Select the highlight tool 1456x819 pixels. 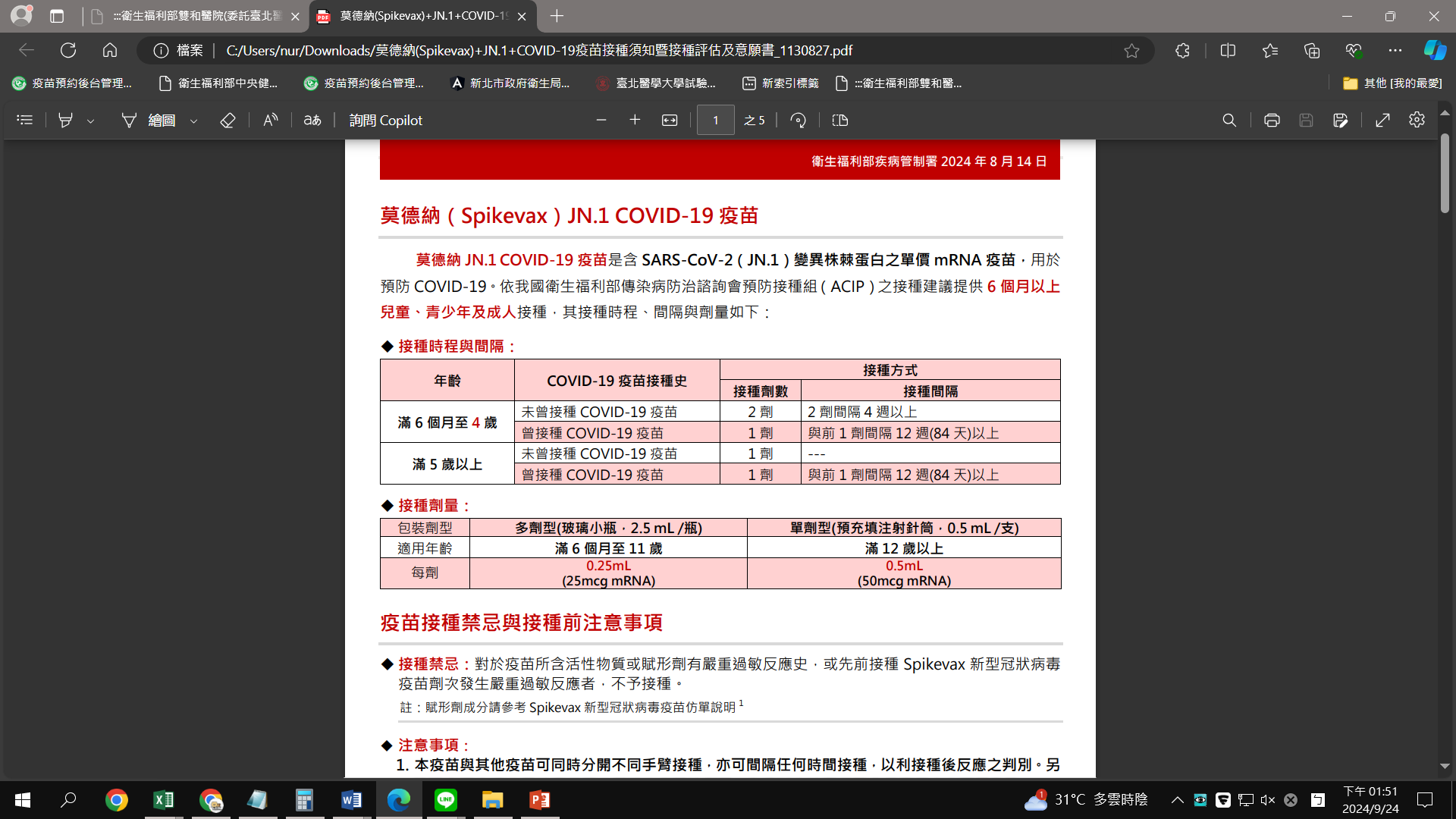point(66,120)
